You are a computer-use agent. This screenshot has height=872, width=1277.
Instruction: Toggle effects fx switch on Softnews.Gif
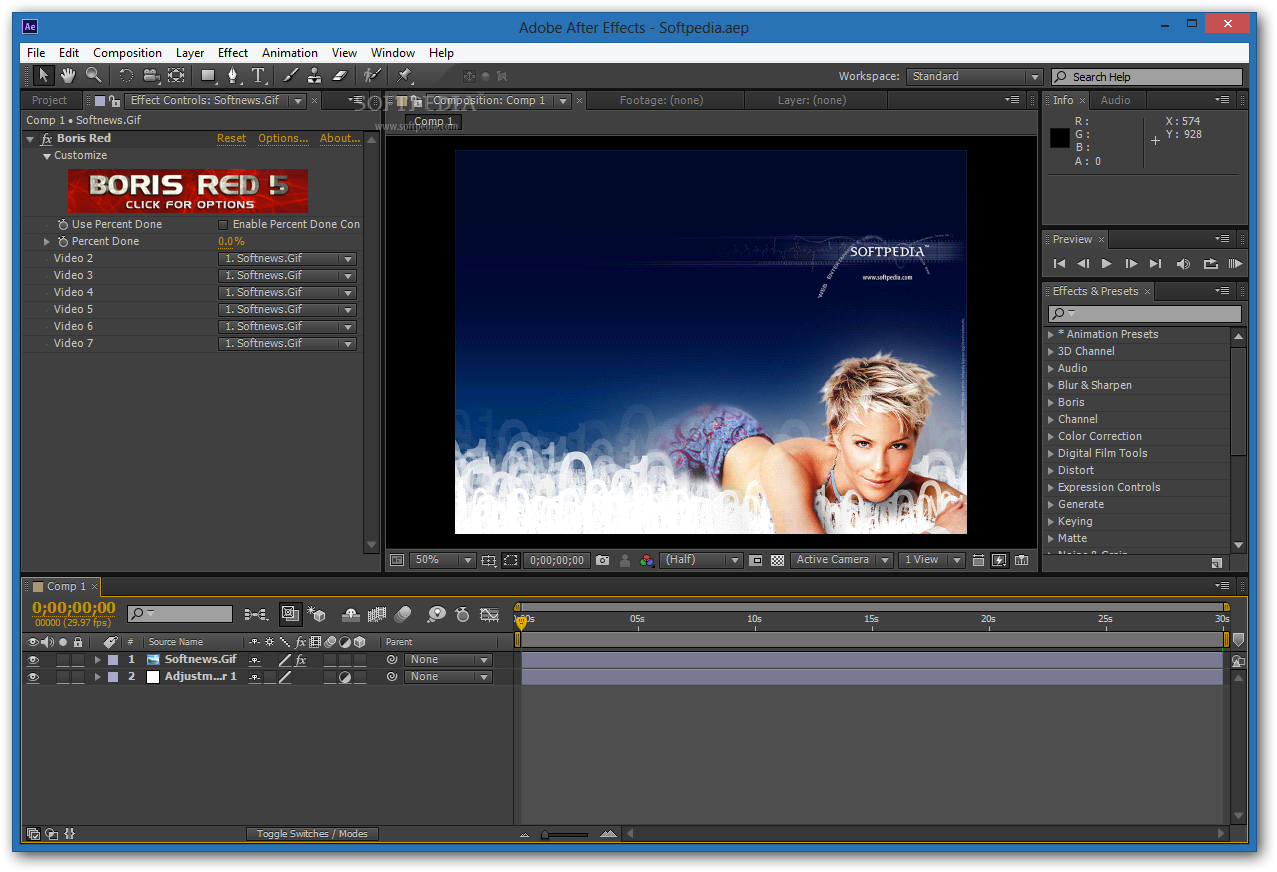(x=301, y=660)
